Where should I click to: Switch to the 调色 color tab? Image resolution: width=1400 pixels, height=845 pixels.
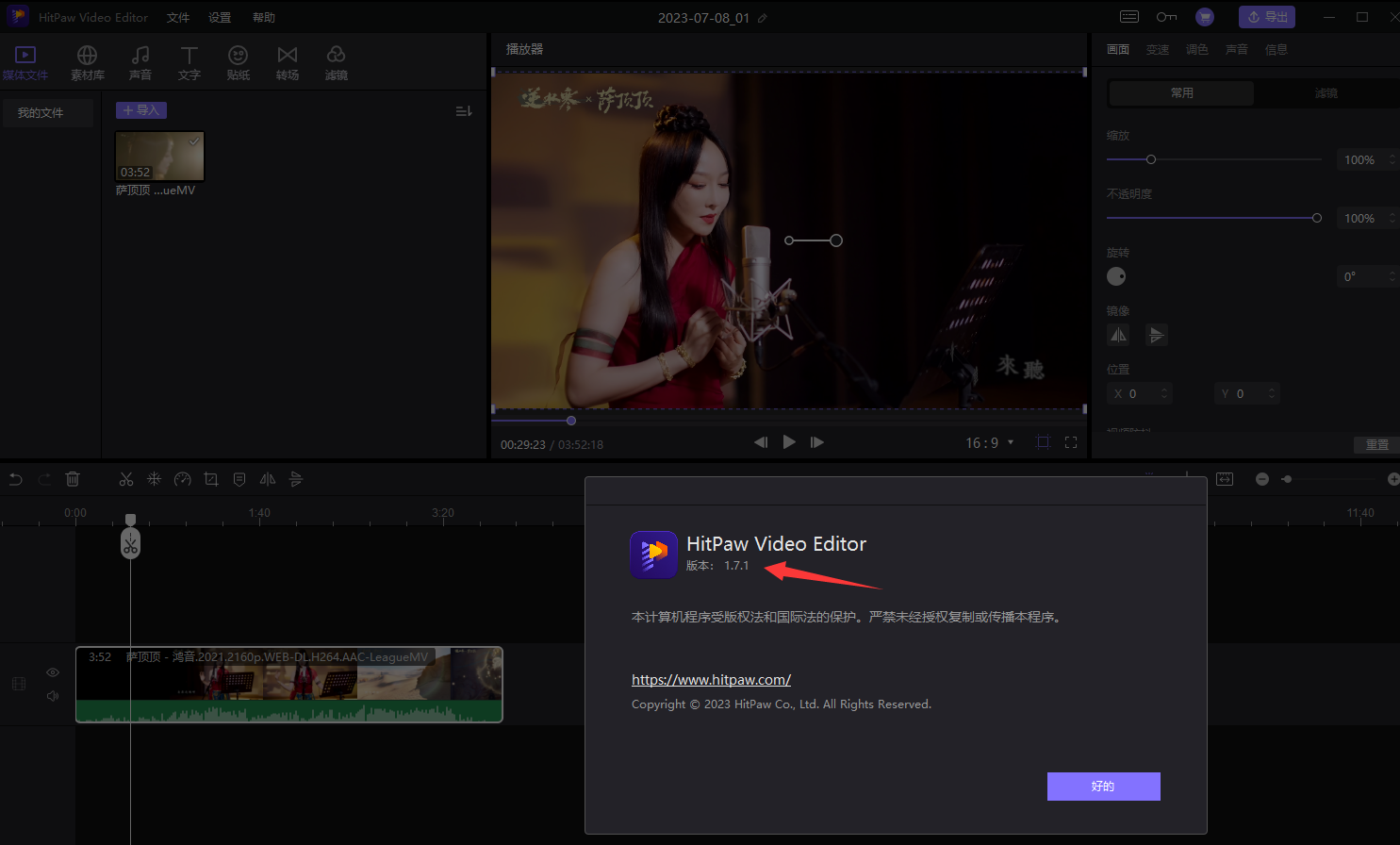click(x=1197, y=49)
